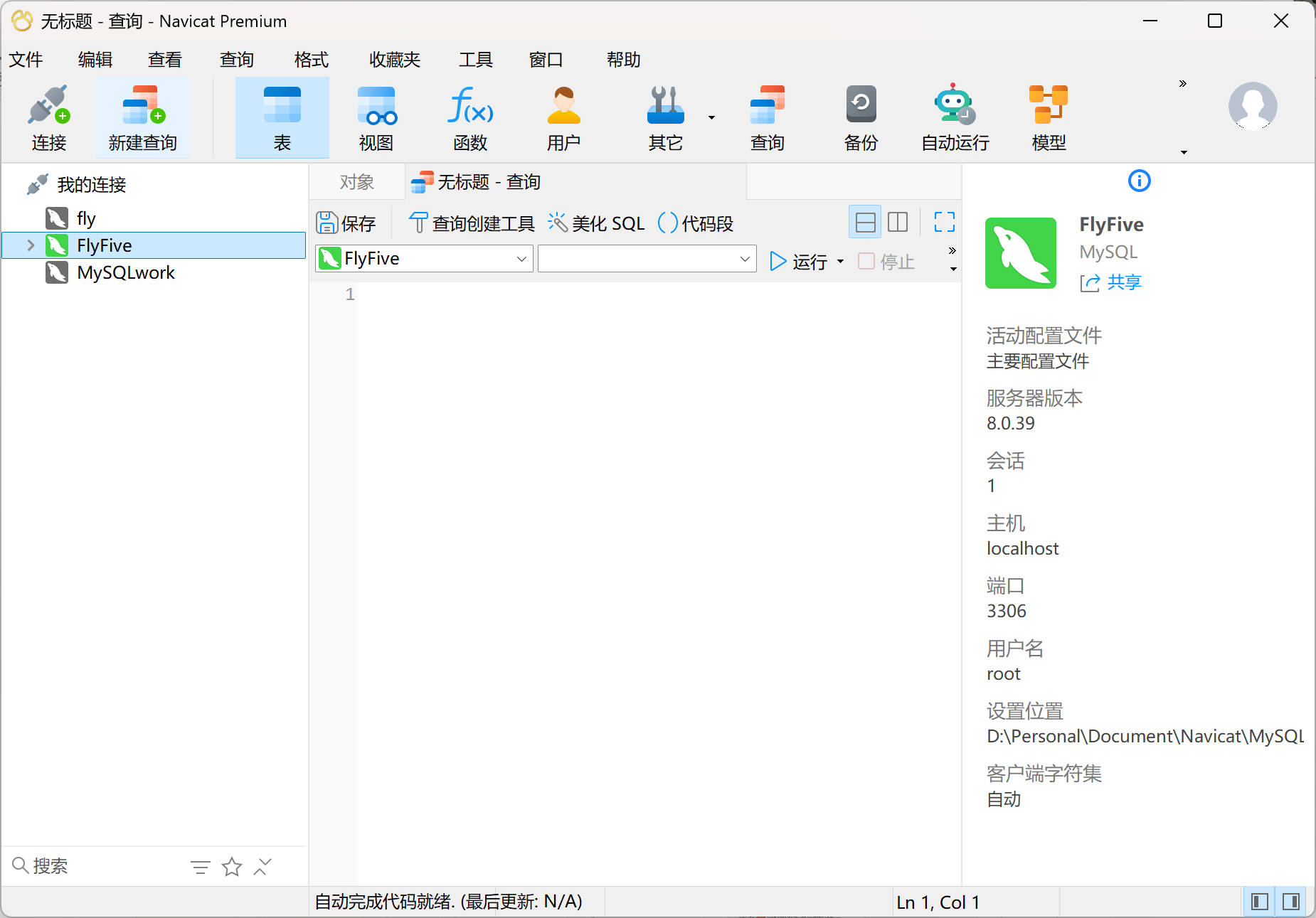The height and width of the screenshot is (918, 1316).
Task: Switch to the 对象 (Objects) tab
Action: coord(357,182)
